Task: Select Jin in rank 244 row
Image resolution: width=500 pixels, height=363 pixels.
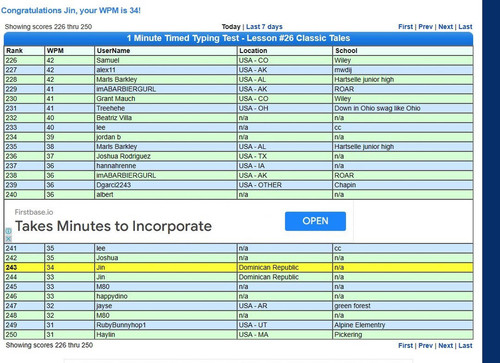Action: (101, 277)
